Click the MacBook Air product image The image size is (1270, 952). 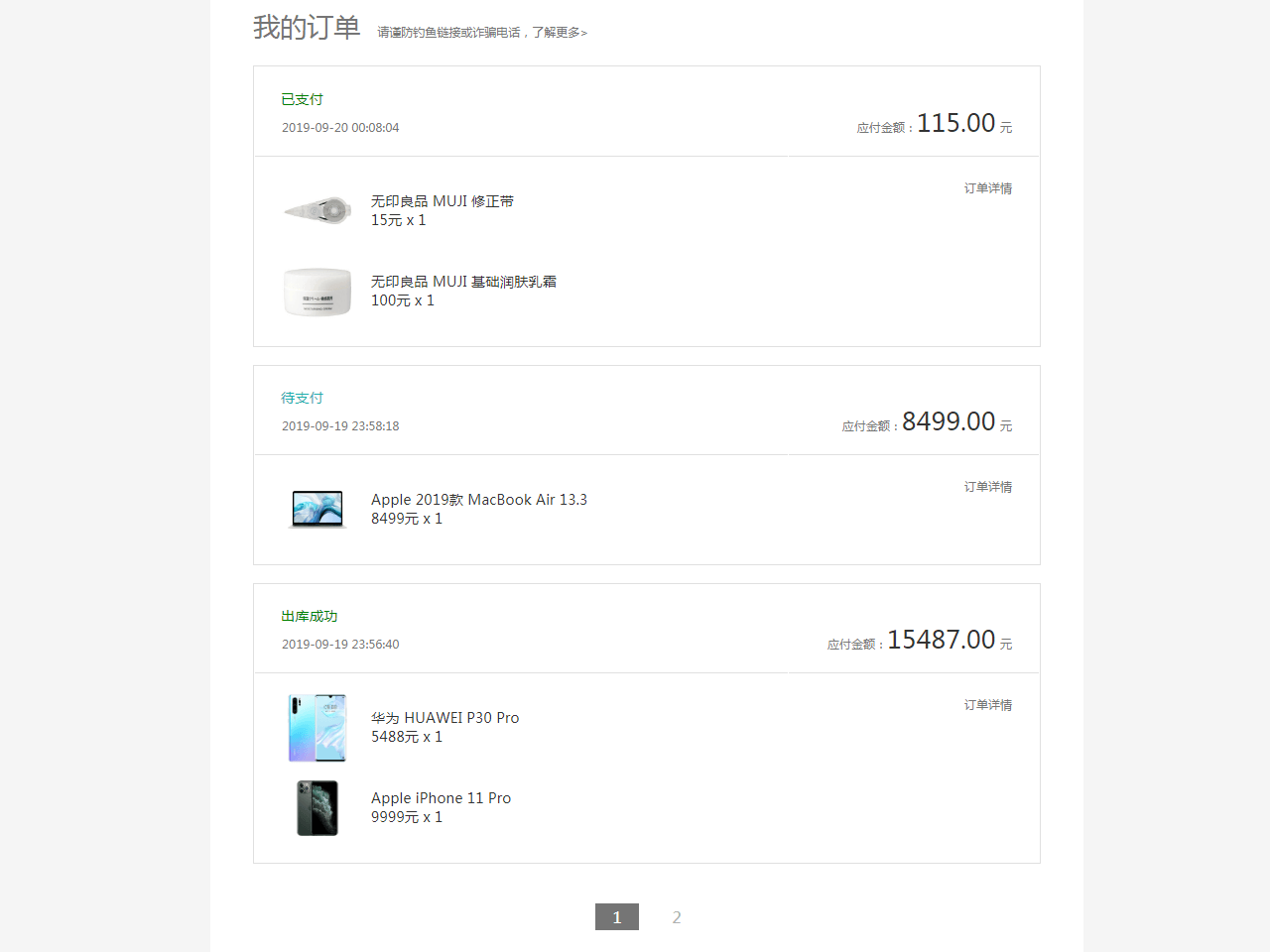(317, 509)
